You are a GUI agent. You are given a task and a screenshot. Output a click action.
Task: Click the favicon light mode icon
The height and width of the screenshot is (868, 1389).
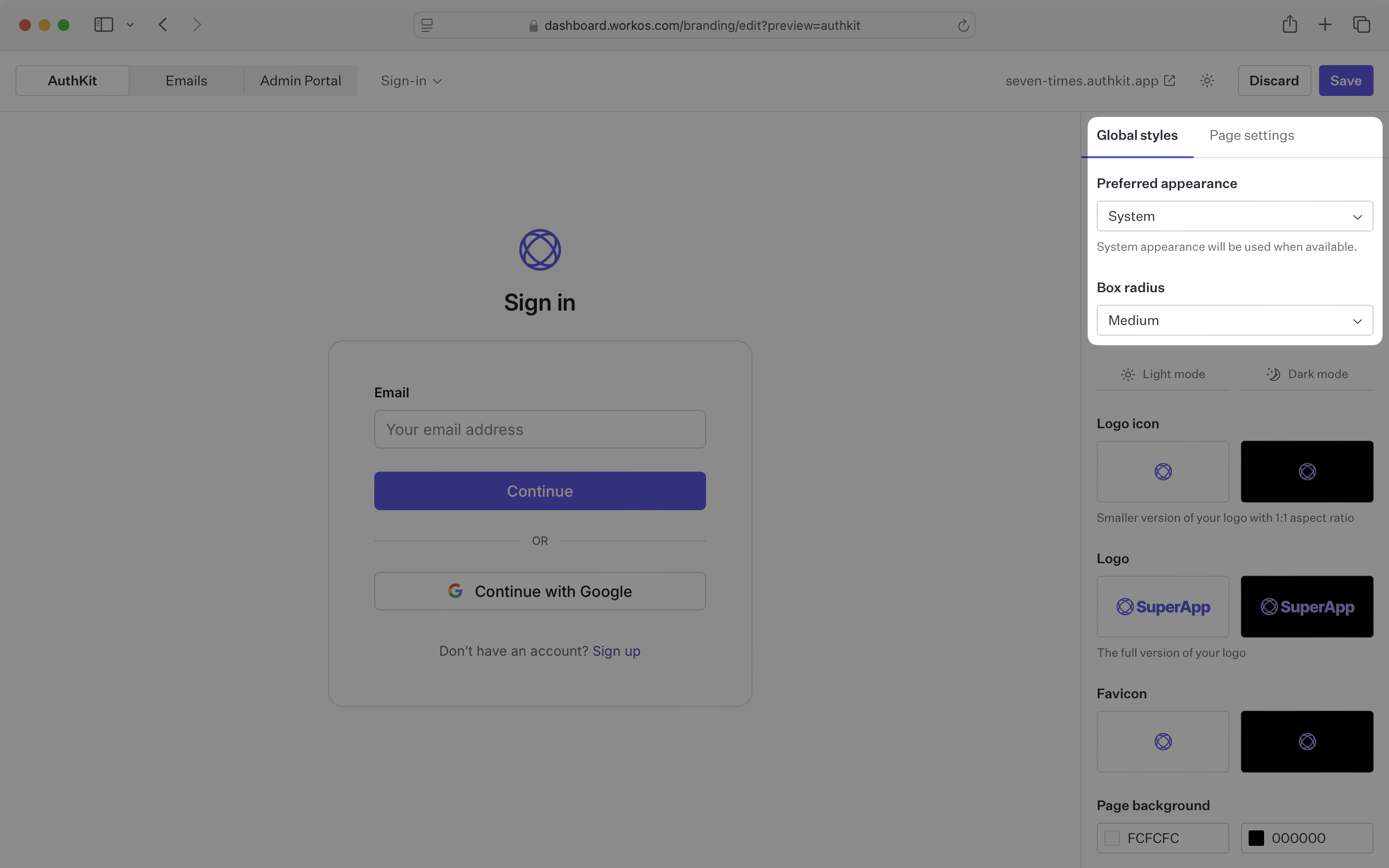tap(1163, 741)
